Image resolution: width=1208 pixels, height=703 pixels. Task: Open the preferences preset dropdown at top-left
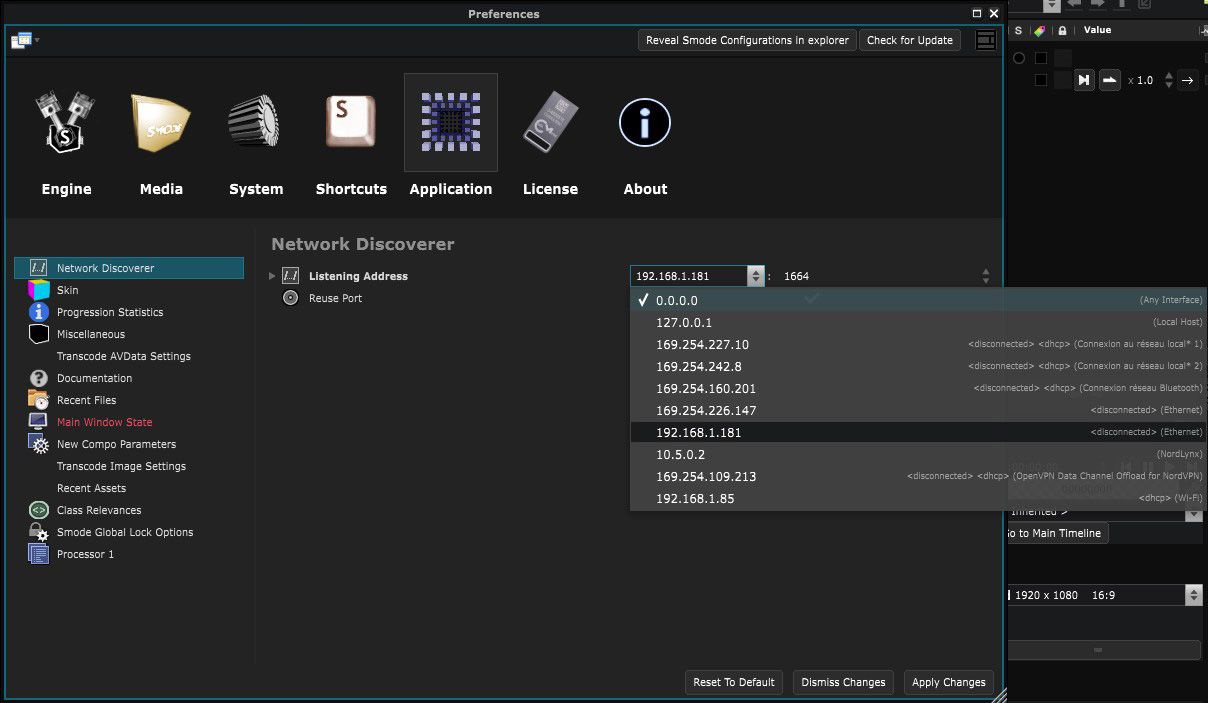pyautogui.click(x=25, y=40)
